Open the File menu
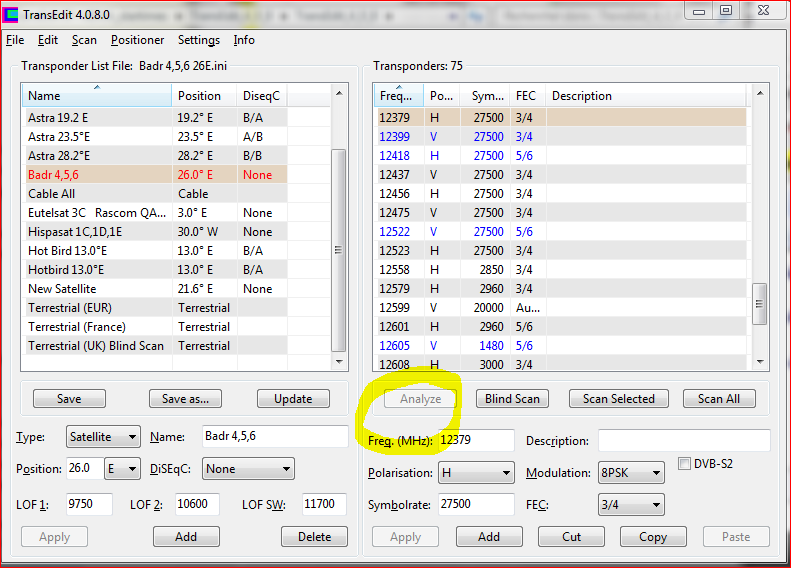Viewport: 791px width, 568px height. click(15, 40)
